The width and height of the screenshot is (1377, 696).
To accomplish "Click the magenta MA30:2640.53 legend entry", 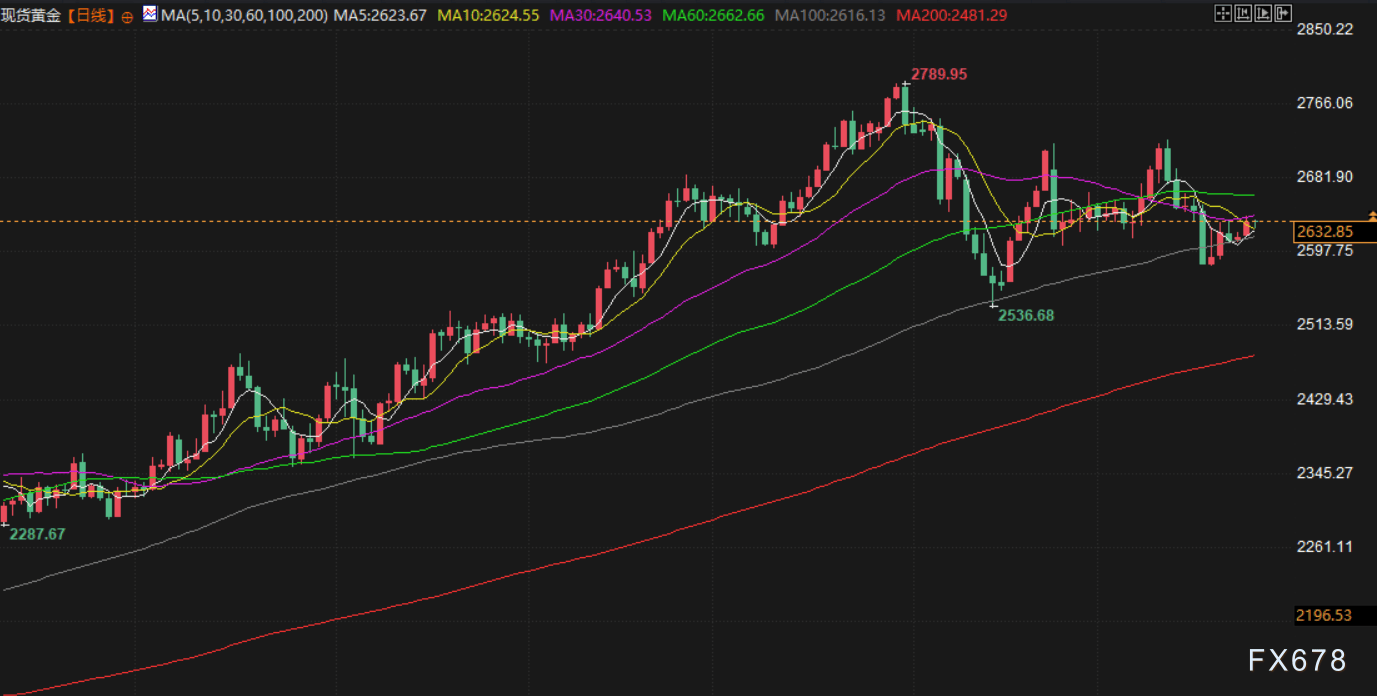I will coord(601,16).
